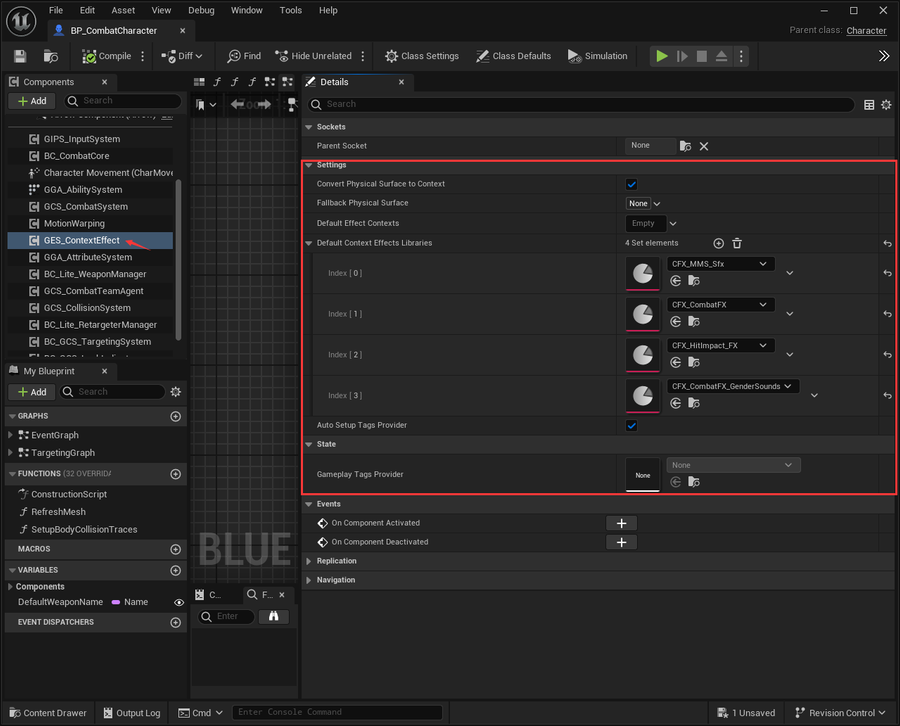Toggle Convert Physical Surface to Context checkbox

coord(631,184)
